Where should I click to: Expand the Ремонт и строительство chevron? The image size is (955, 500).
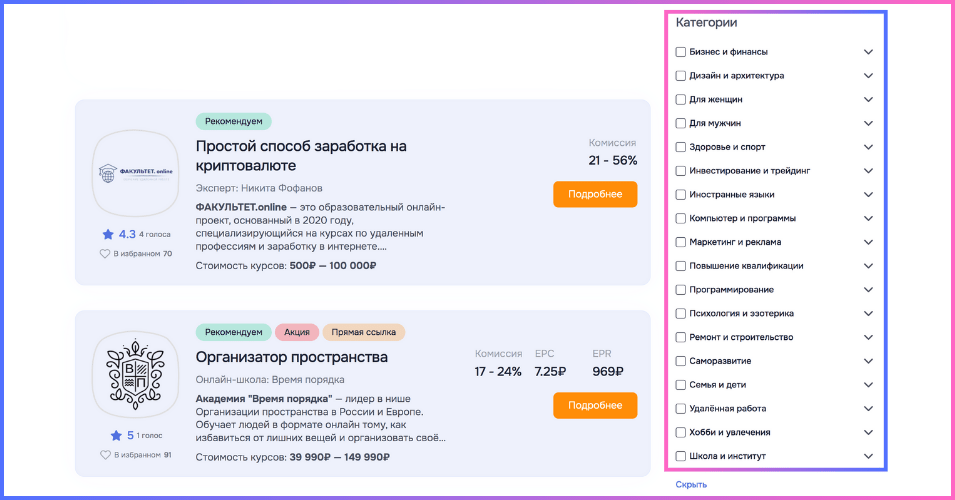[x=869, y=337]
